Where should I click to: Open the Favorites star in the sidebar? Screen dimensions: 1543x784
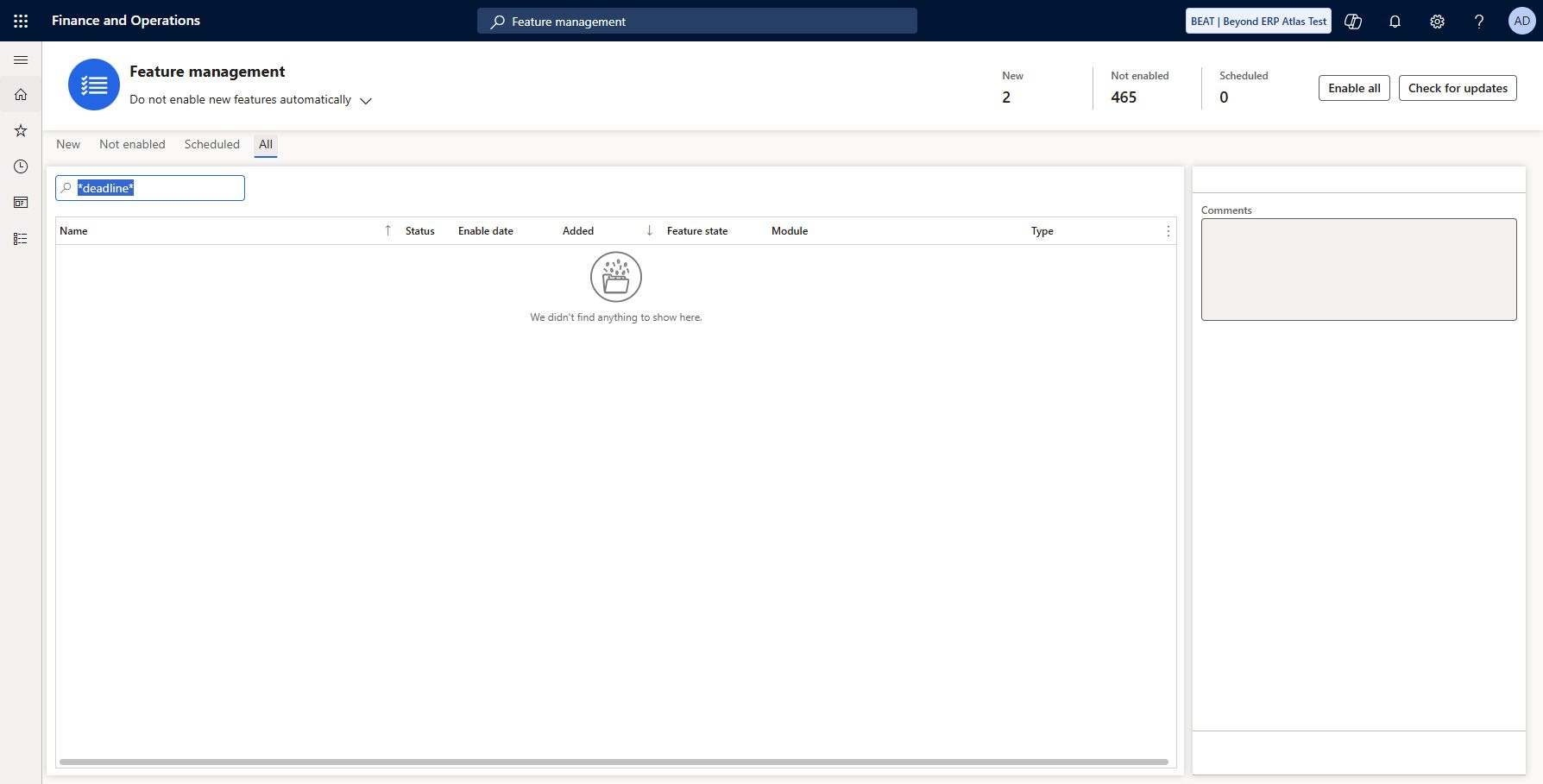[x=21, y=130]
